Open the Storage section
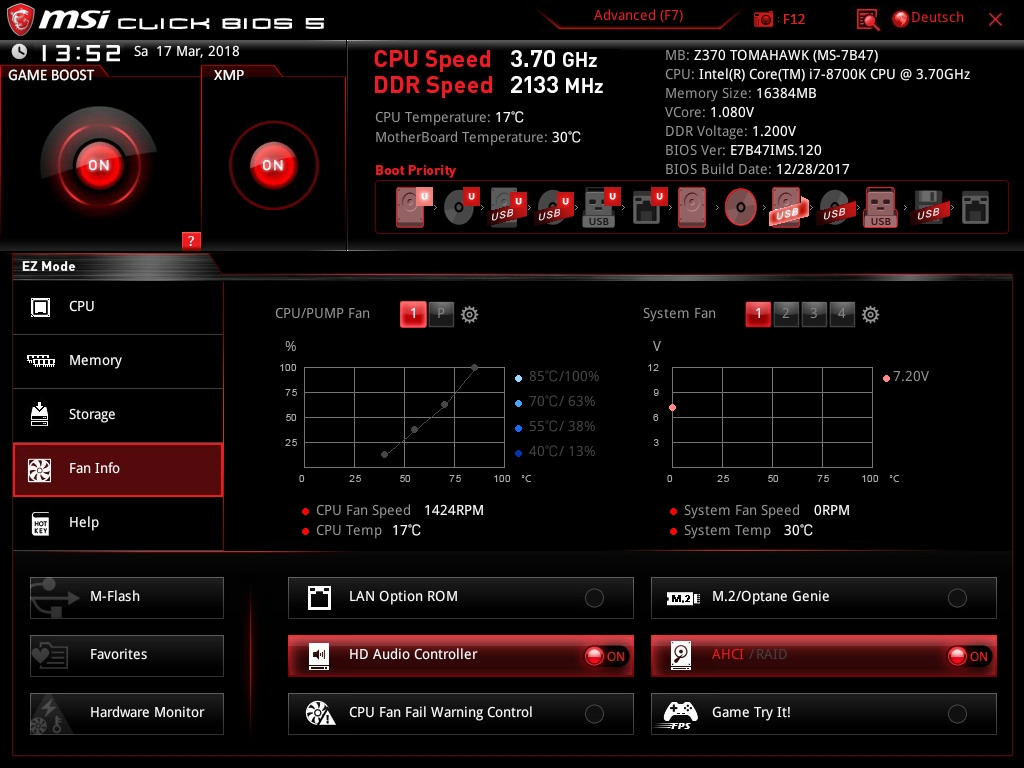The width and height of the screenshot is (1024, 768). pyautogui.click(x=118, y=415)
